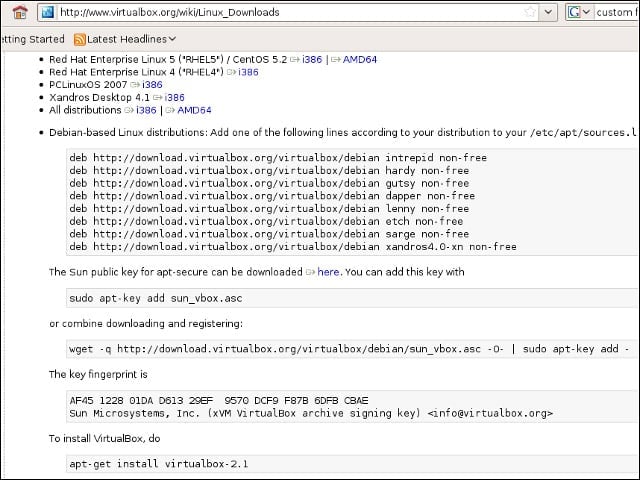Click the deb line for dapper non-free
This screenshot has width=640, height=480.
[x=272, y=196]
